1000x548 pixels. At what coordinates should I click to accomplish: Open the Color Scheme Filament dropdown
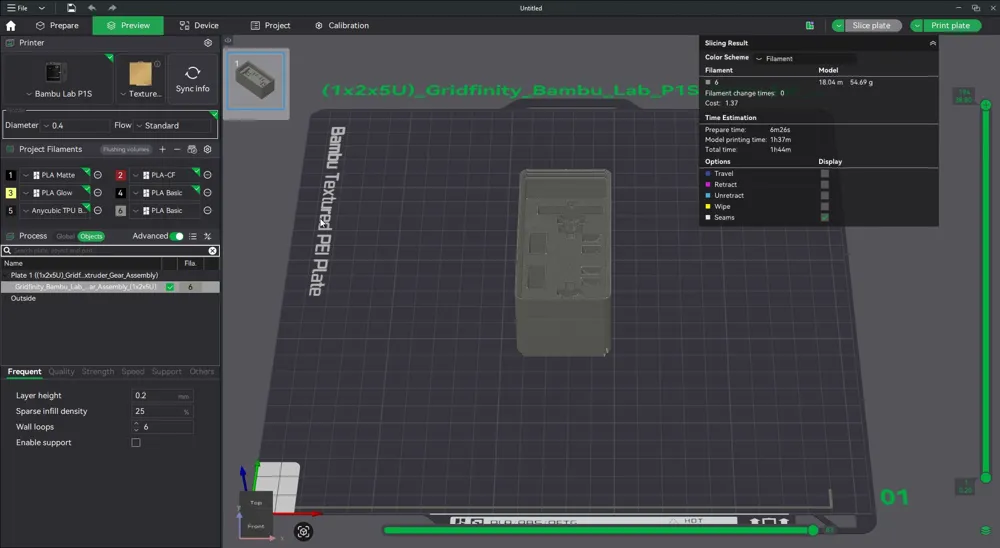(805, 59)
